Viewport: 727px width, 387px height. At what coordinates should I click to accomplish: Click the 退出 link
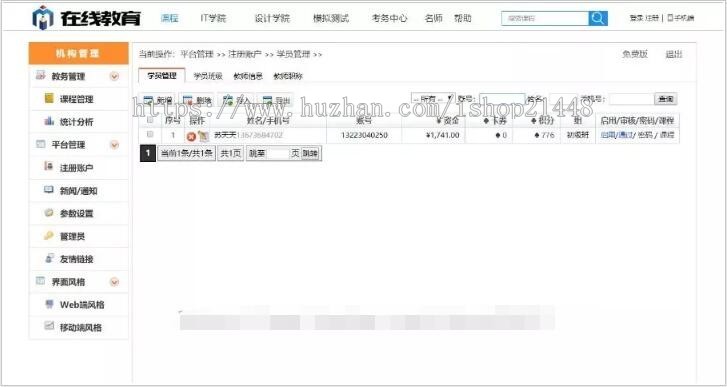(674, 54)
